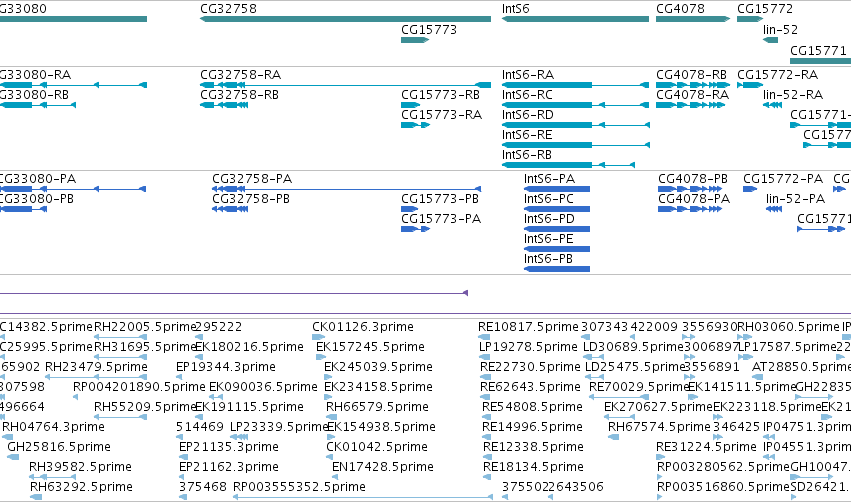
Task: Select protein IntS6-PA
Action: [x=557, y=189]
